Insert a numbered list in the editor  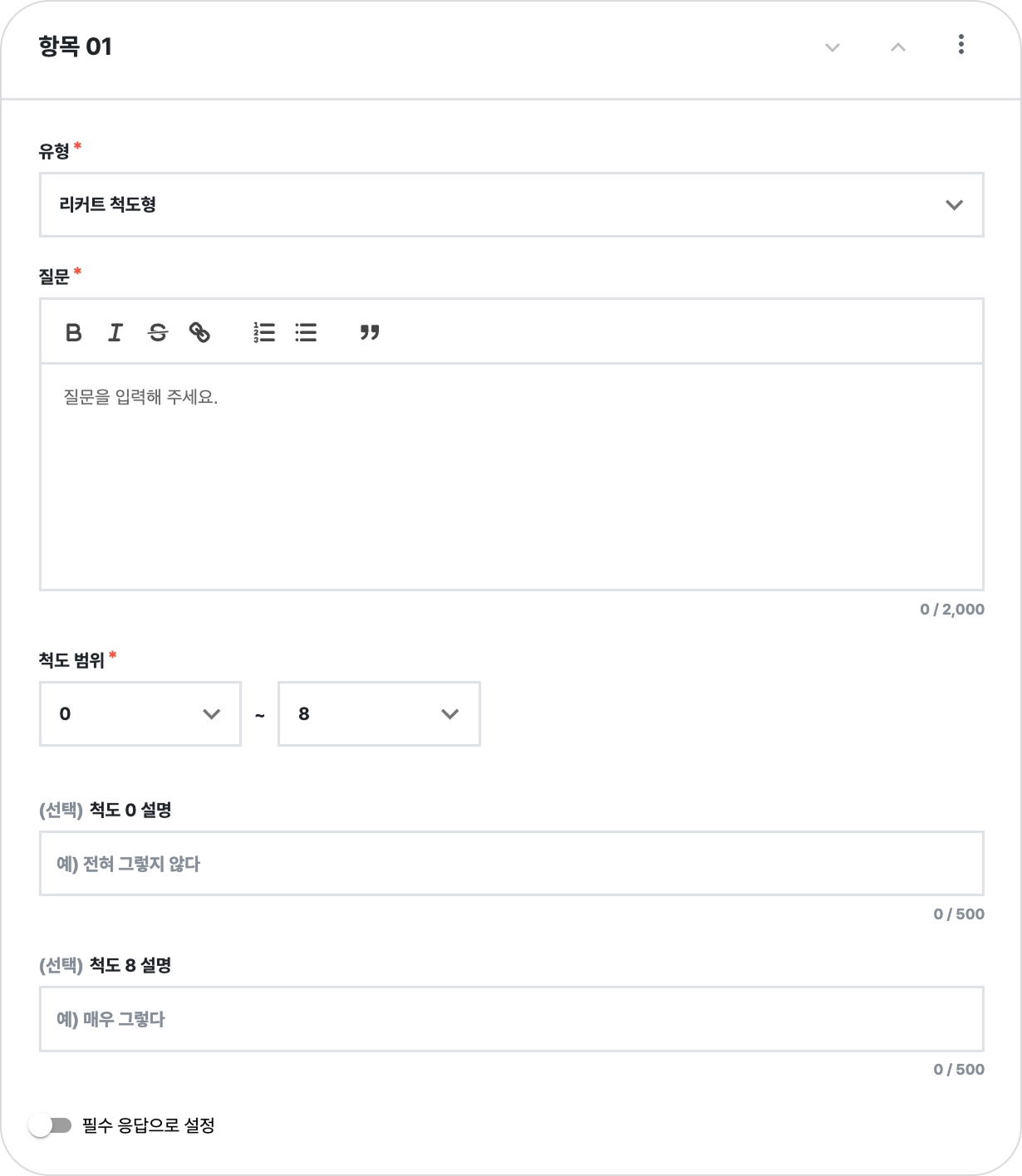point(264,333)
